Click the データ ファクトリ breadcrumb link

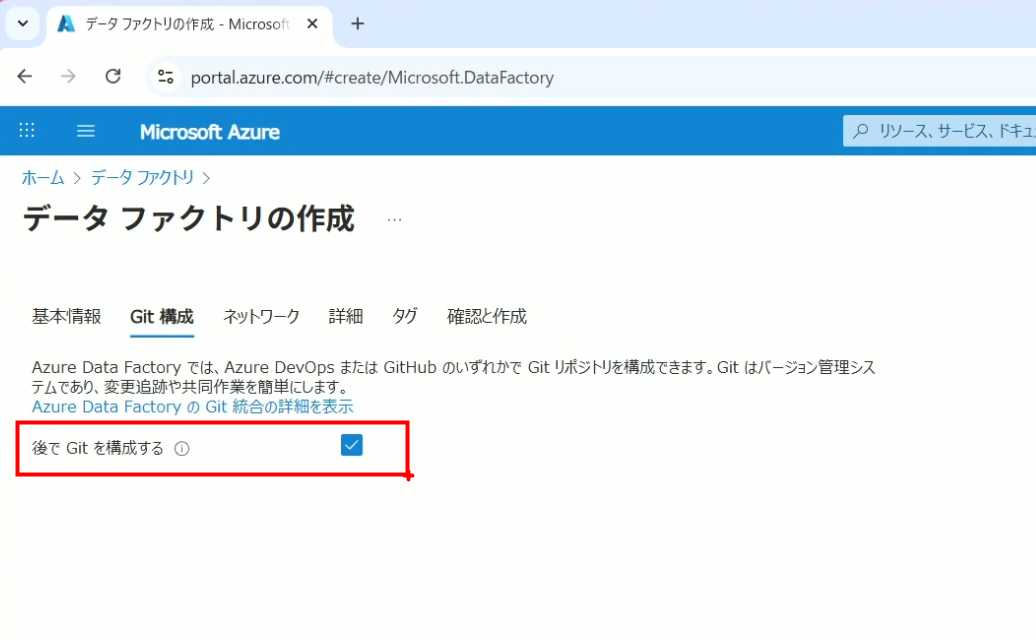pos(142,178)
